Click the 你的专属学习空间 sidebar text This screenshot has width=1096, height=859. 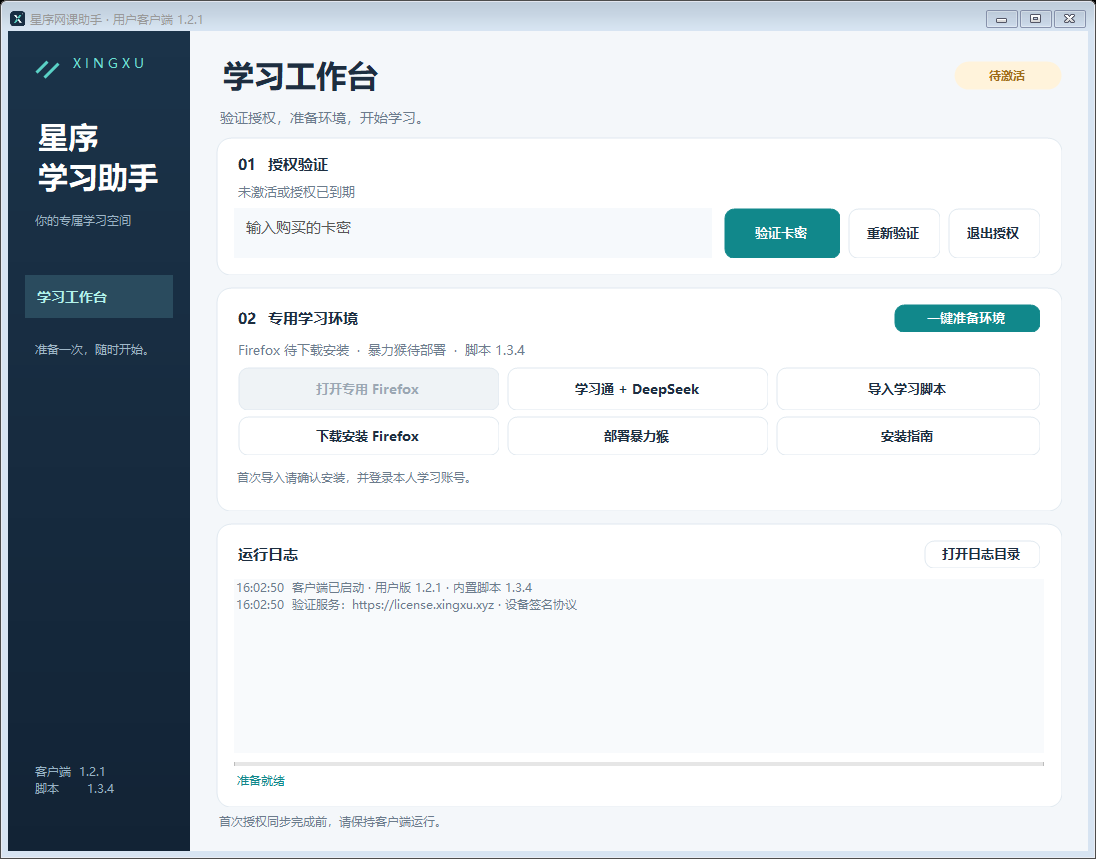(83, 221)
